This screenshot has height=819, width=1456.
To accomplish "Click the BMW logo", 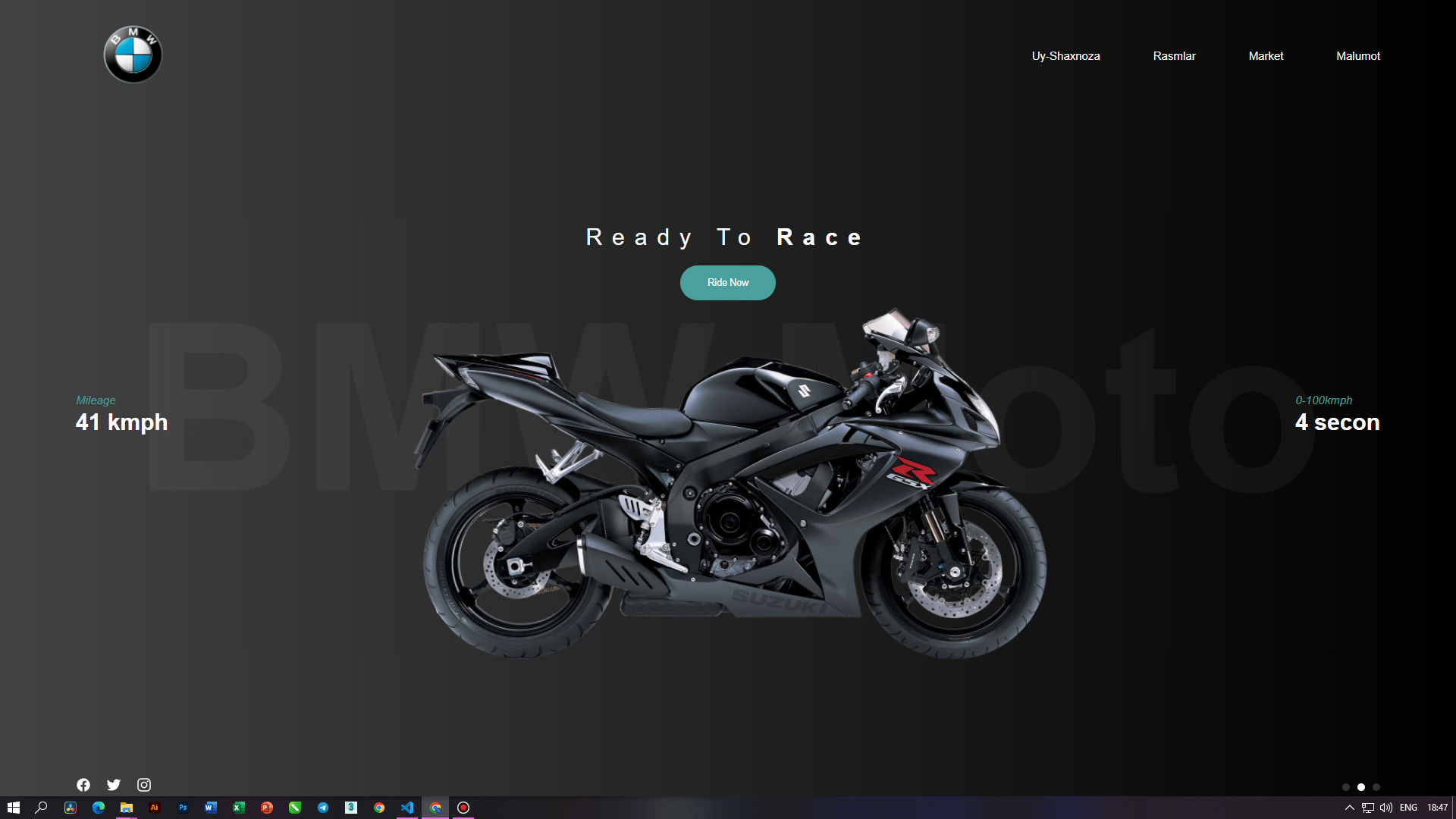I will coord(133,55).
